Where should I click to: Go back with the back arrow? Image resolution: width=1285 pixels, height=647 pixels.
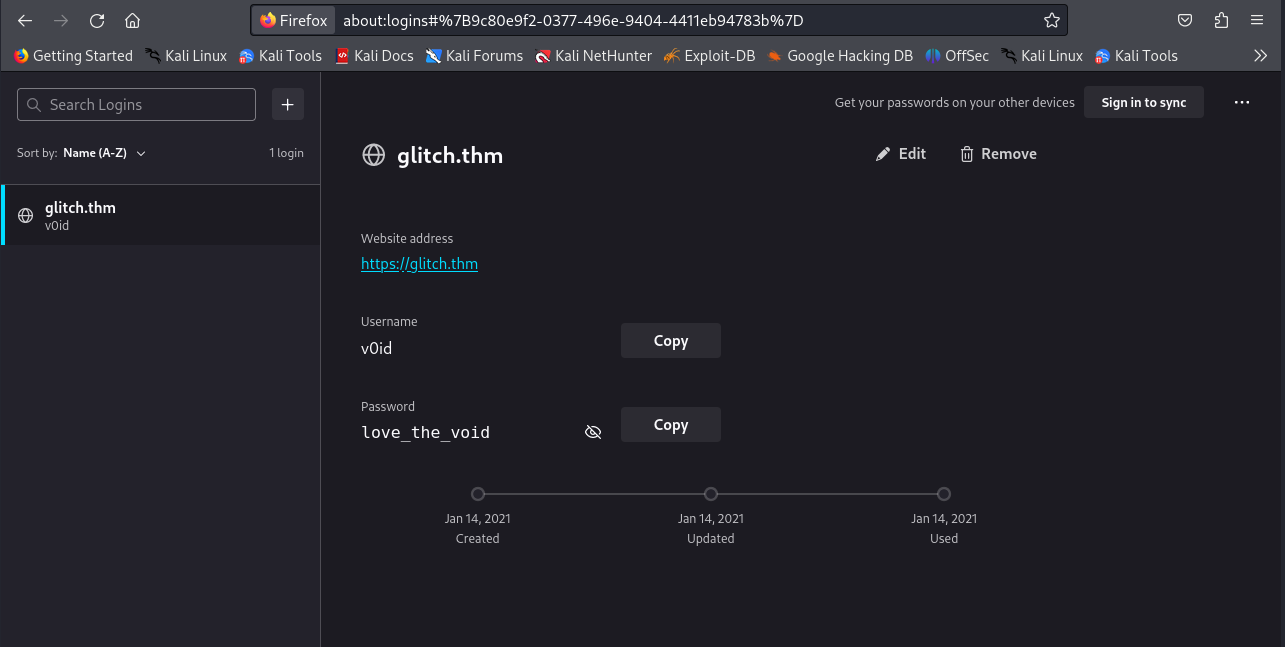click(26, 21)
